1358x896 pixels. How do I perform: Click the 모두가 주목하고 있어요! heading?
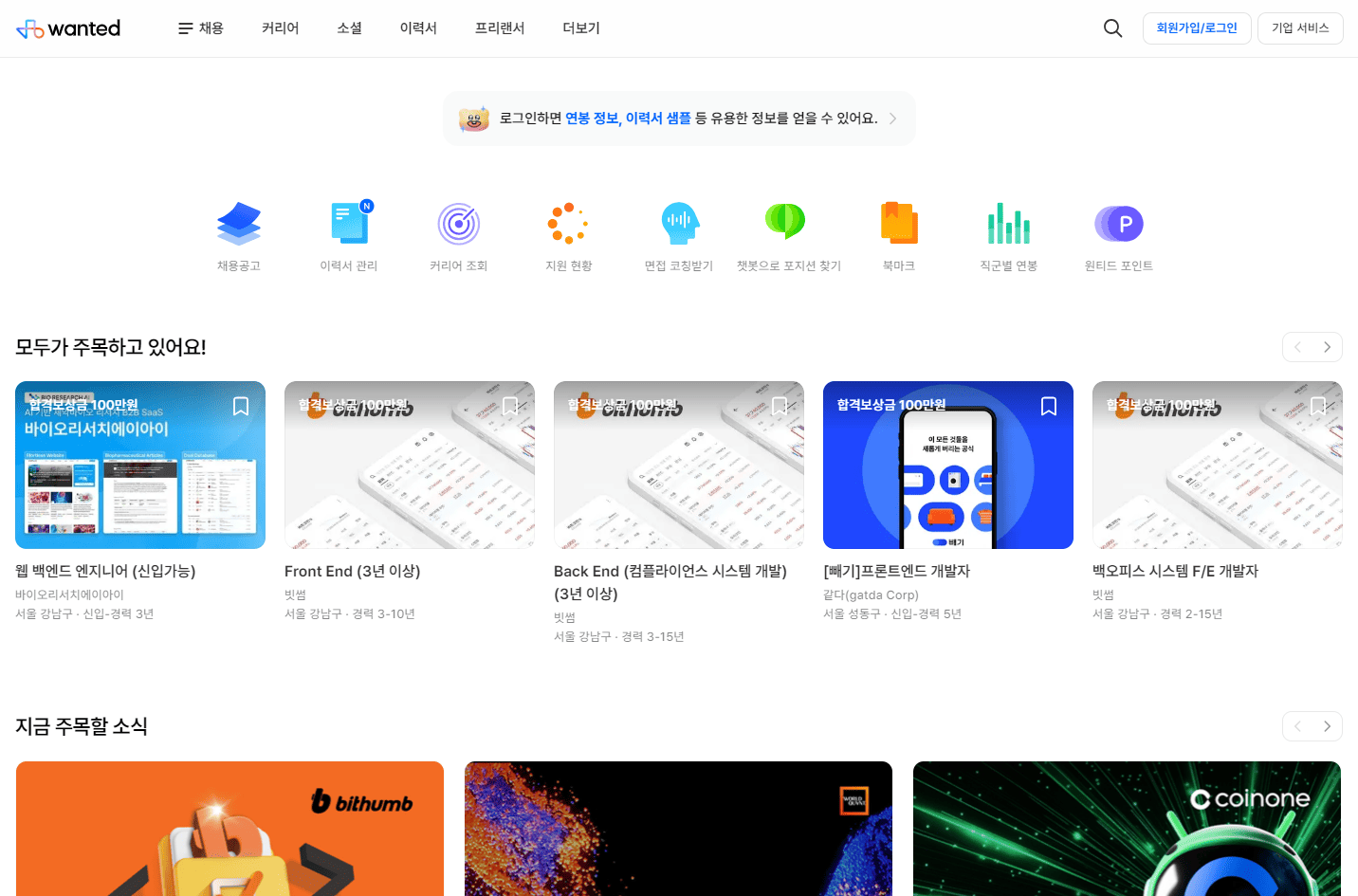[111, 347]
